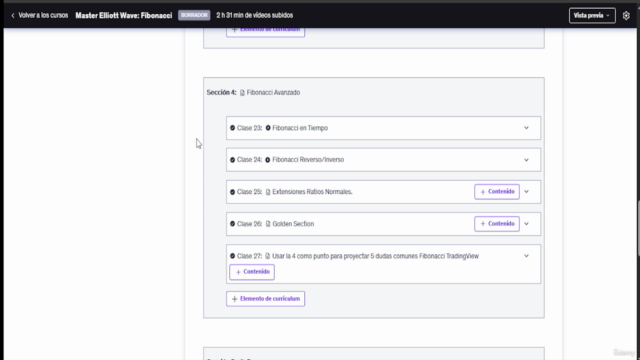Click the section title Fibonacci Avanzado

pyautogui.click(x=273, y=93)
